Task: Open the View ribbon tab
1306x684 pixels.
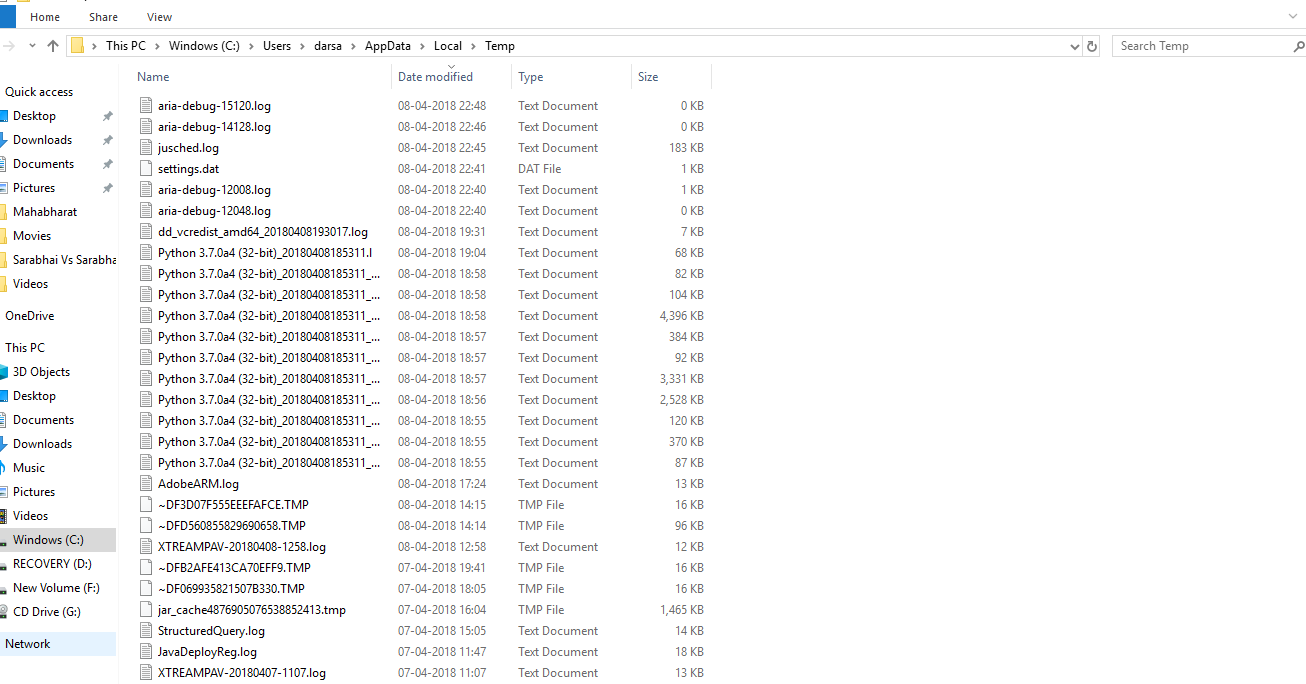Action: 159,17
